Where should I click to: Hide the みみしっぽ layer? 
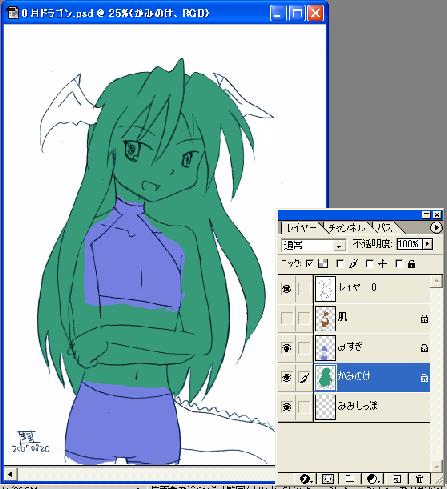point(287,407)
